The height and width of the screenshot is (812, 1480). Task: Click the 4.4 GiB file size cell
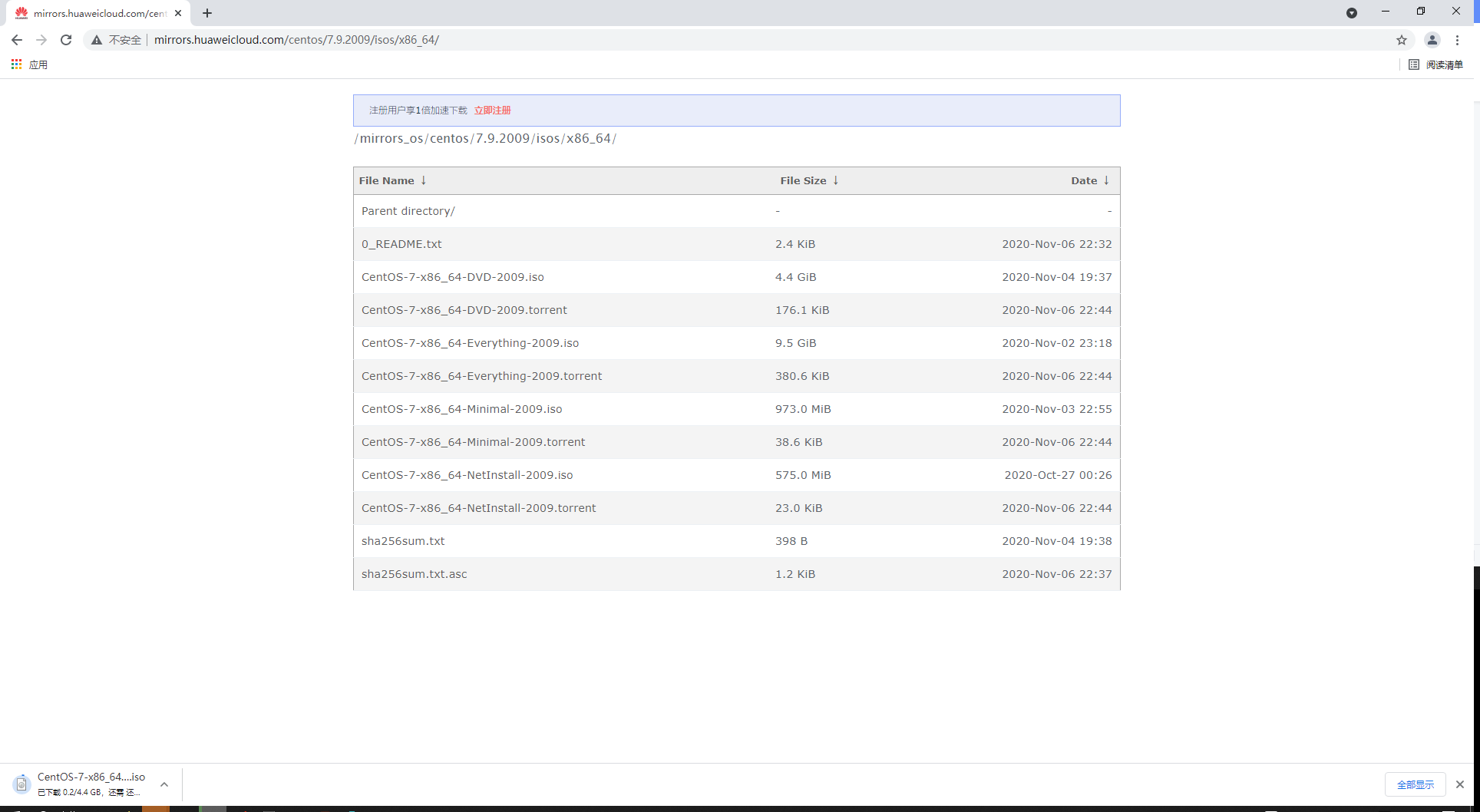tap(796, 277)
